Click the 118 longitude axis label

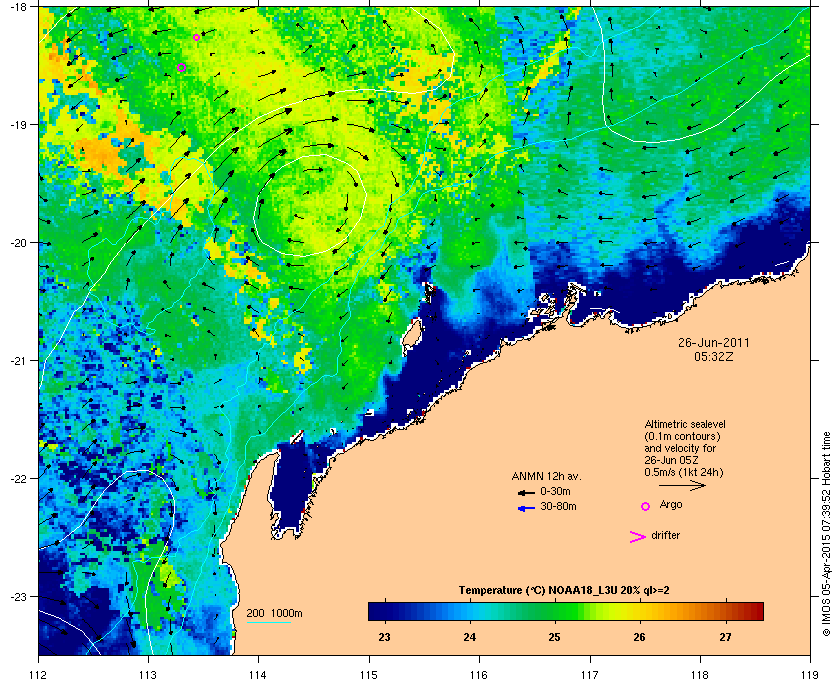tap(700, 674)
